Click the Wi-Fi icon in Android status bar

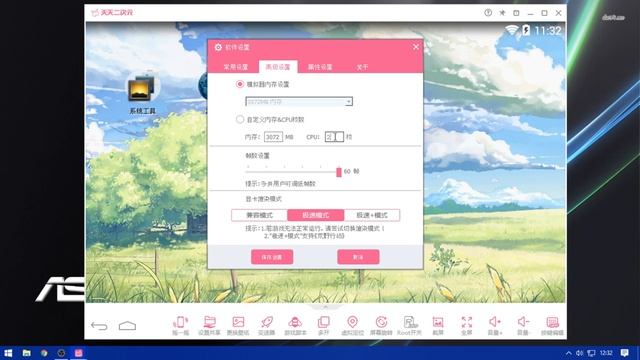[511, 30]
